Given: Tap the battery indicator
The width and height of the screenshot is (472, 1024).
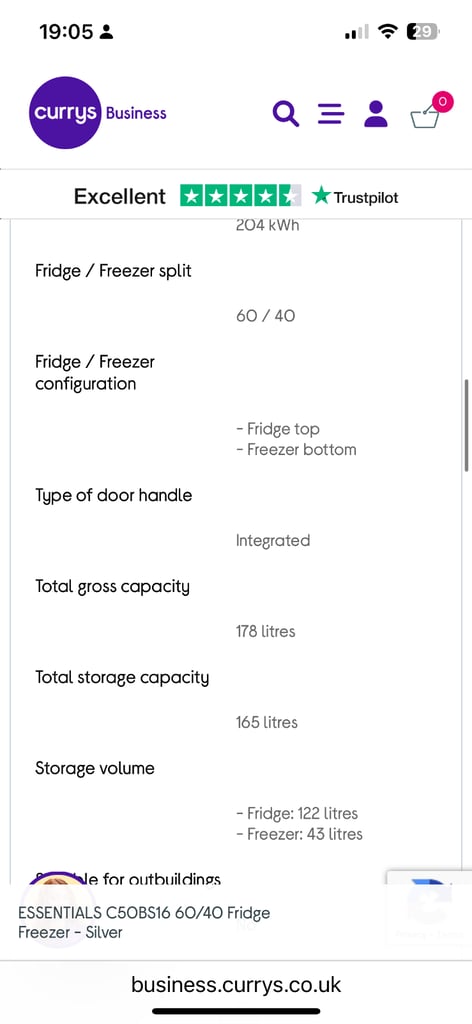Looking at the screenshot, I should coord(423,31).
